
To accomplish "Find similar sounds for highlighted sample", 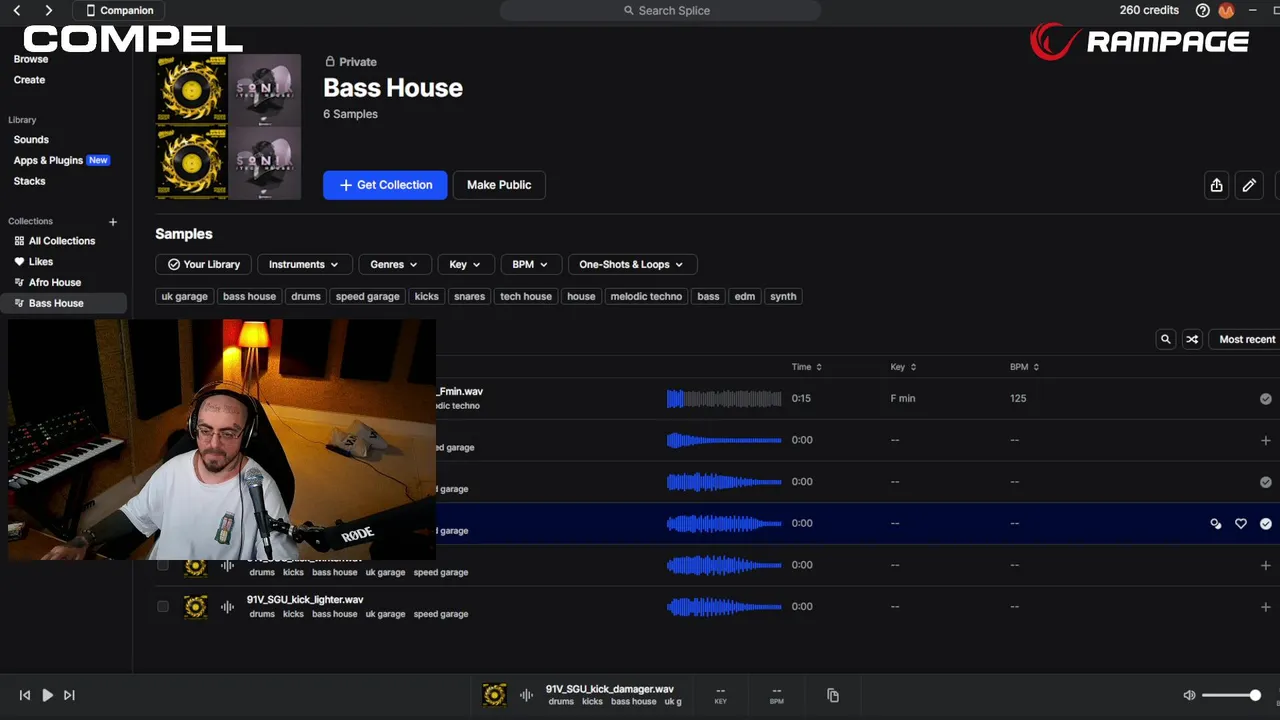I will pos(1216,524).
